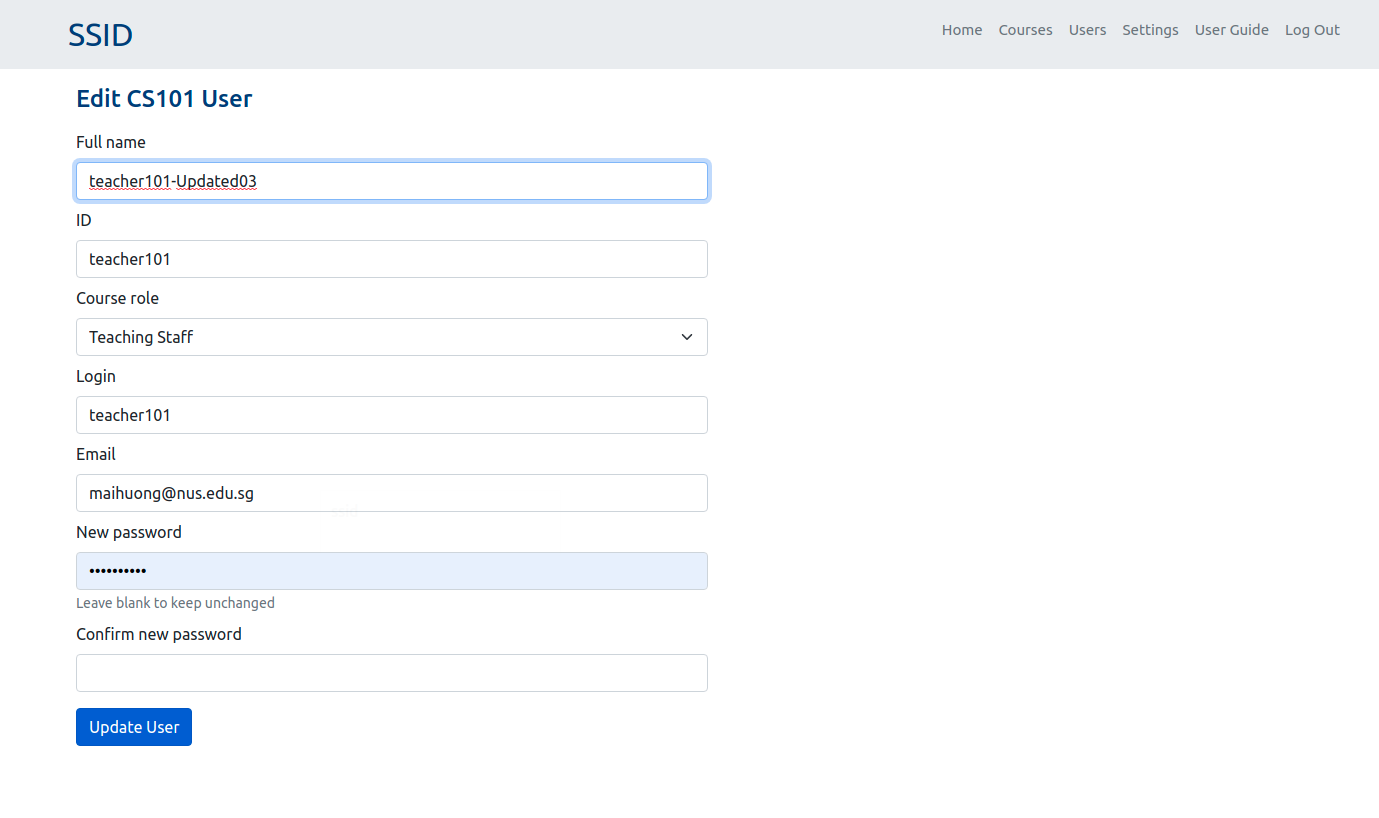Click inside the Full name field
Viewport: 1379px width, 818px height.
tap(392, 181)
